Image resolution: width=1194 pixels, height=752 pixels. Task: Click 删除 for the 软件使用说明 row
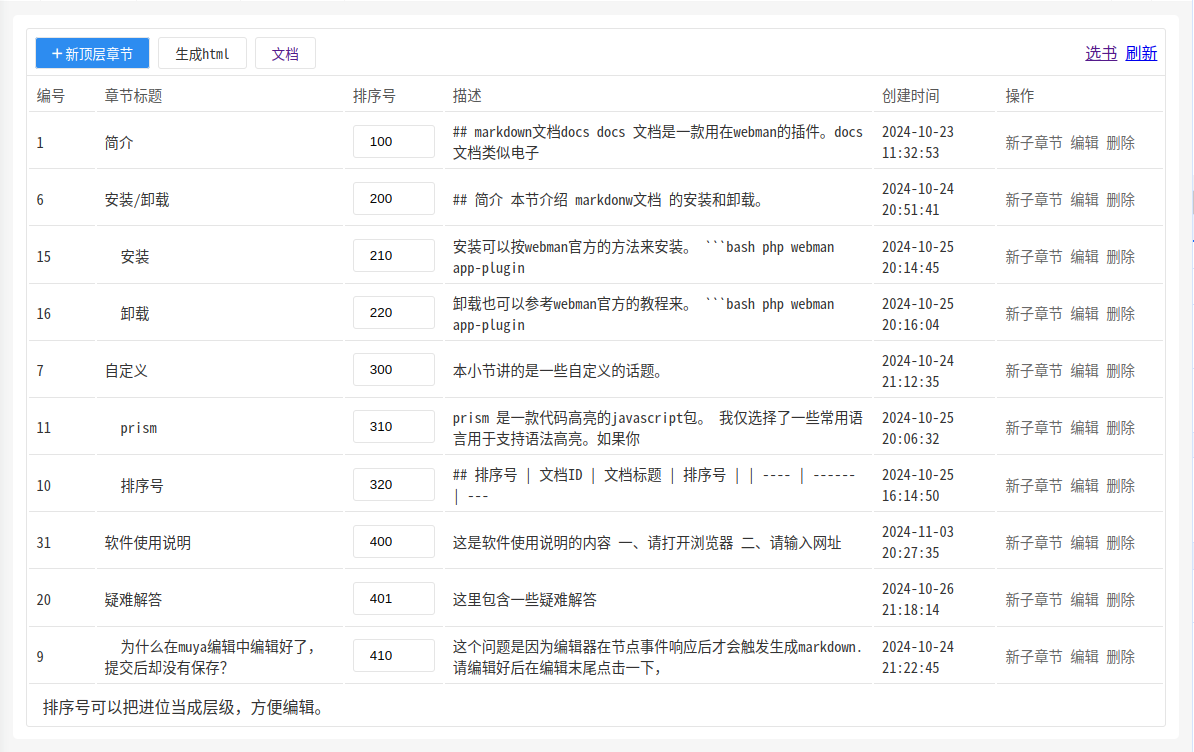coord(1120,543)
